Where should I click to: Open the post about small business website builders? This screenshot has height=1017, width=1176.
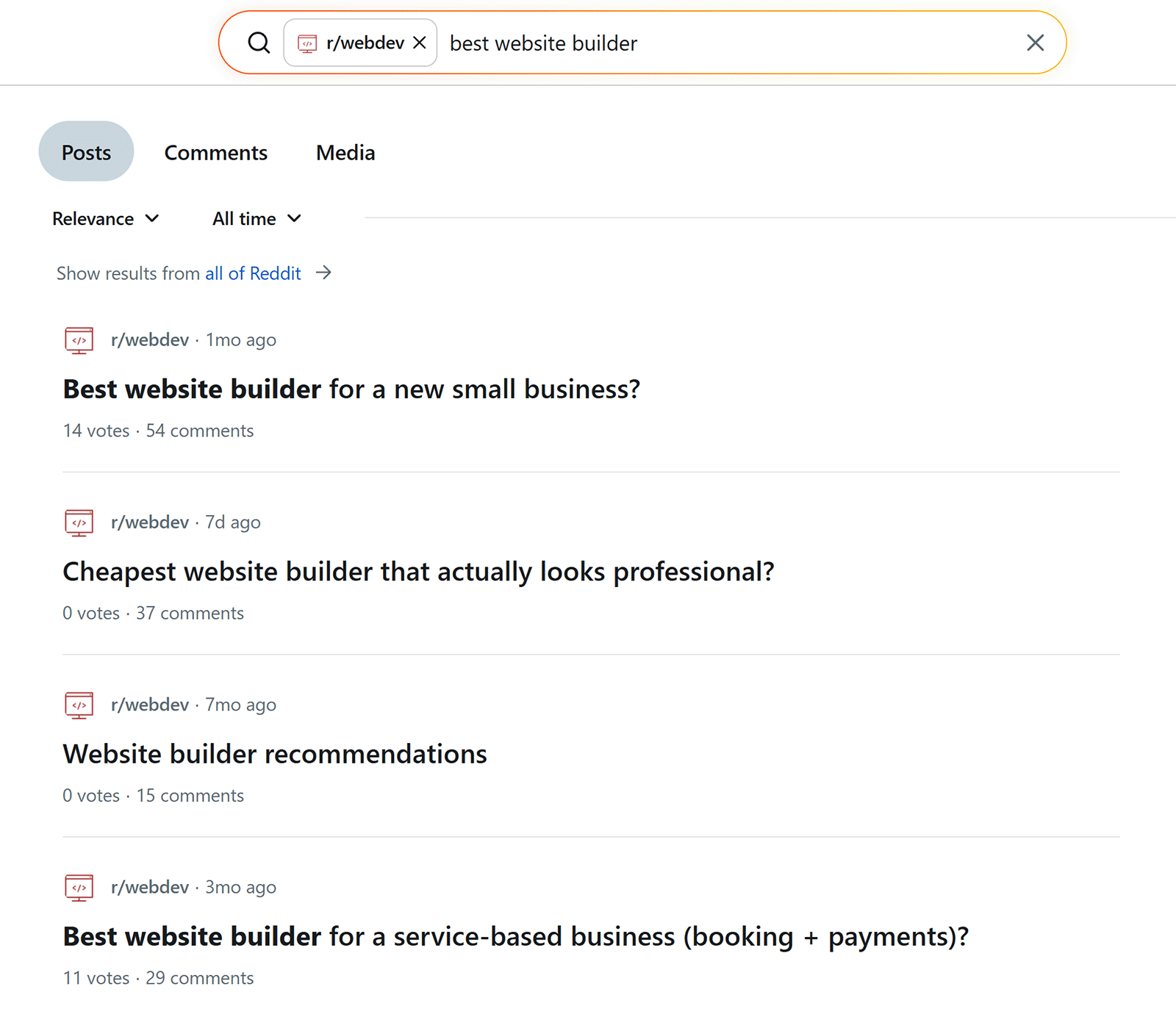click(x=351, y=389)
